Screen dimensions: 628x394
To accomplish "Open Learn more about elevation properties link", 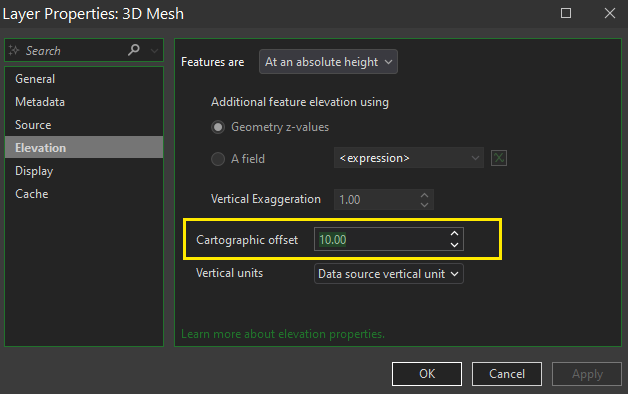I will [283, 334].
